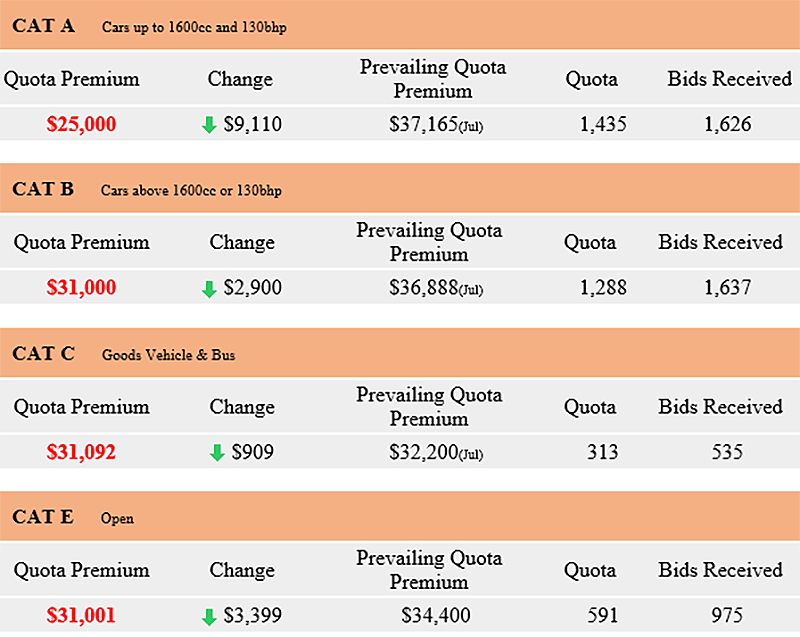Viewport: 800px width, 637px height.
Task: Click the CAT E prevailing premium $34,400
Action: (x=436, y=616)
